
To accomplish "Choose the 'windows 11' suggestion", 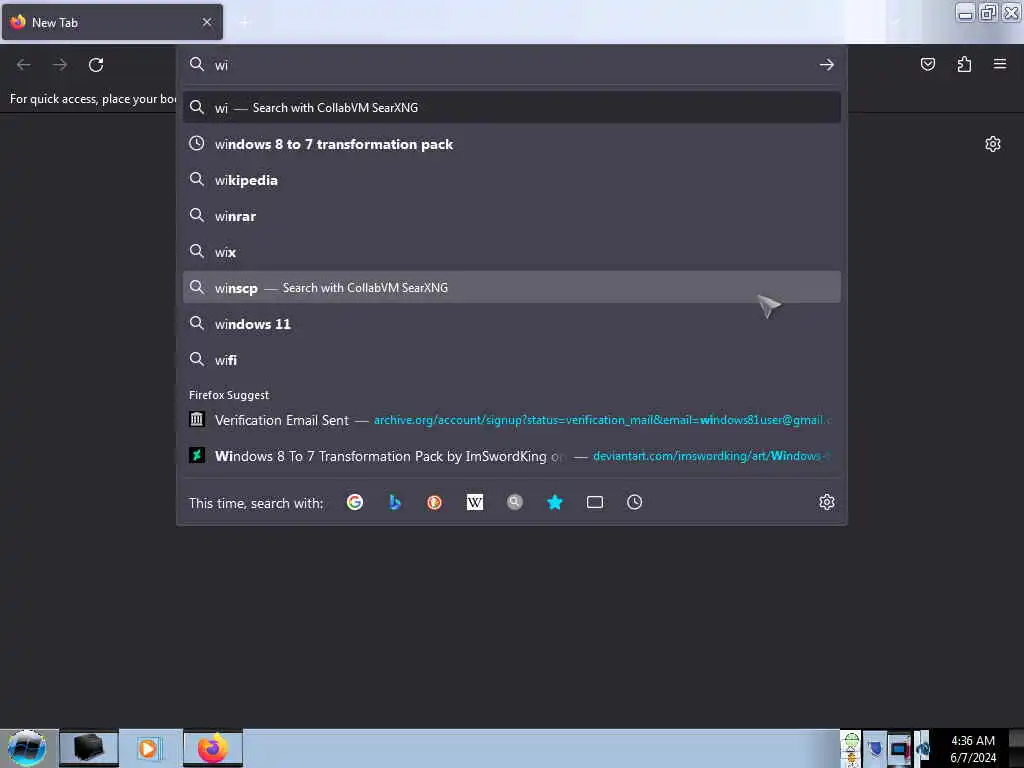I will [x=511, y=323].
